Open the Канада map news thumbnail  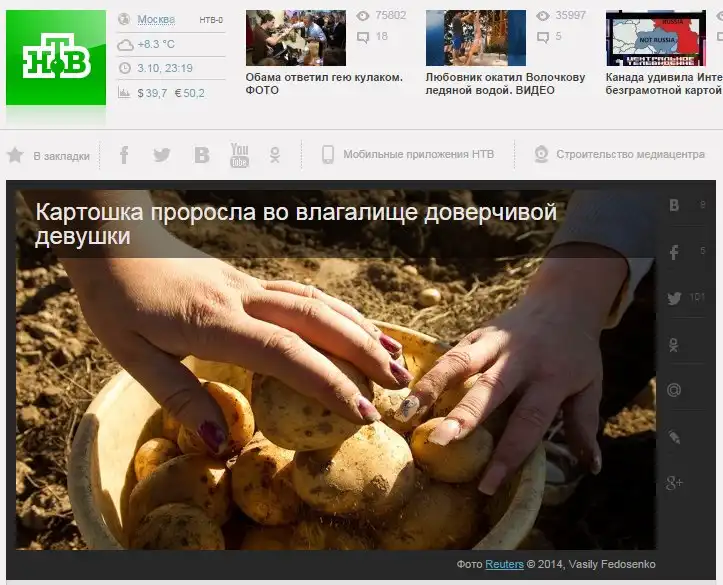click(655, 38)
